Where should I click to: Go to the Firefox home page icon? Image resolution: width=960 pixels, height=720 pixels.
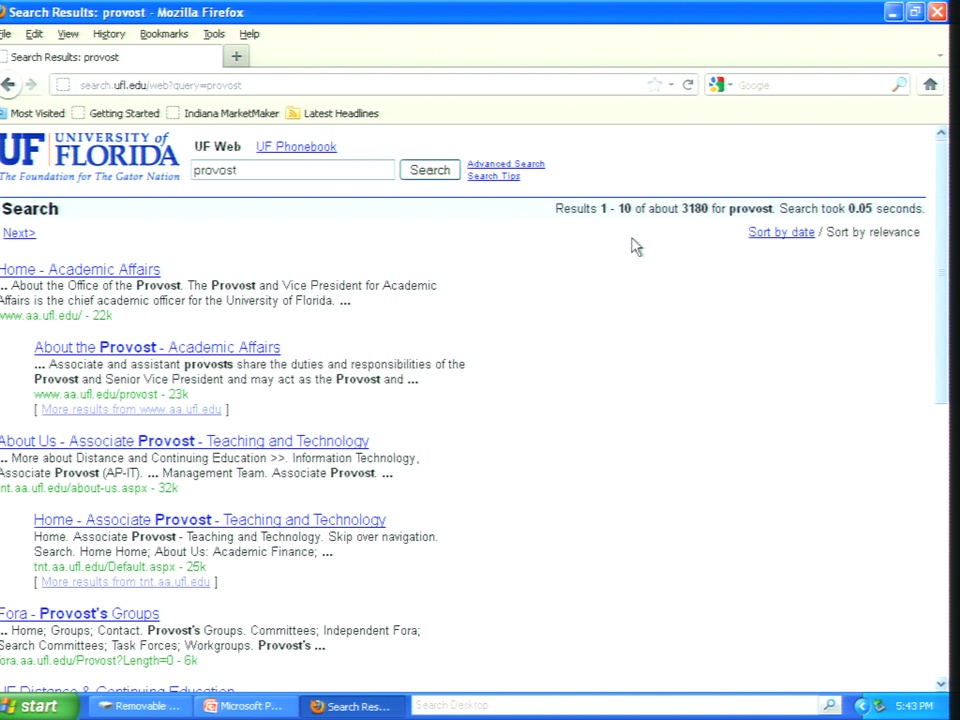click(930, 84)
